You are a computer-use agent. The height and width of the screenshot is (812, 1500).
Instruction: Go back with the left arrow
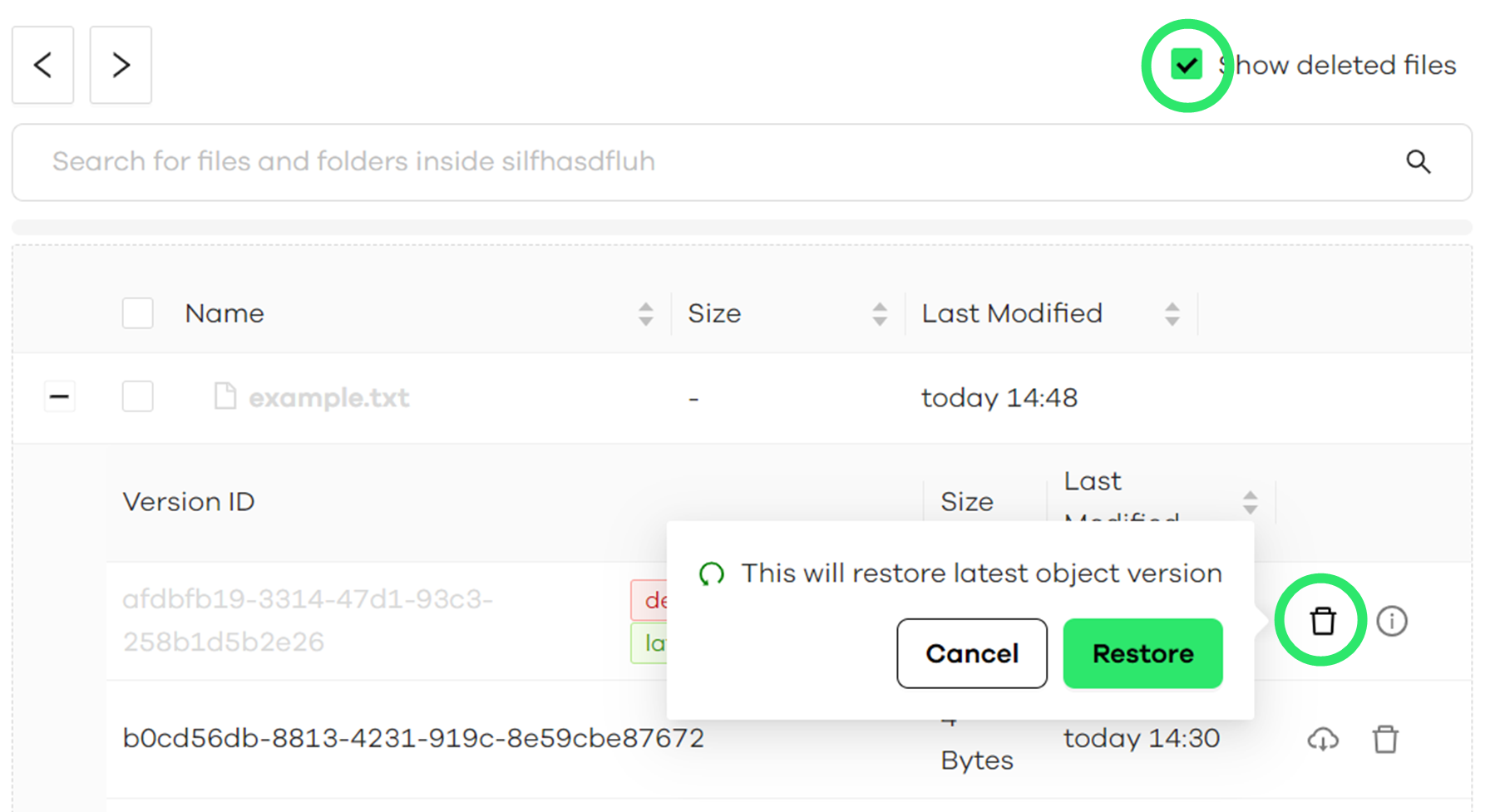[x=43, y=65]
